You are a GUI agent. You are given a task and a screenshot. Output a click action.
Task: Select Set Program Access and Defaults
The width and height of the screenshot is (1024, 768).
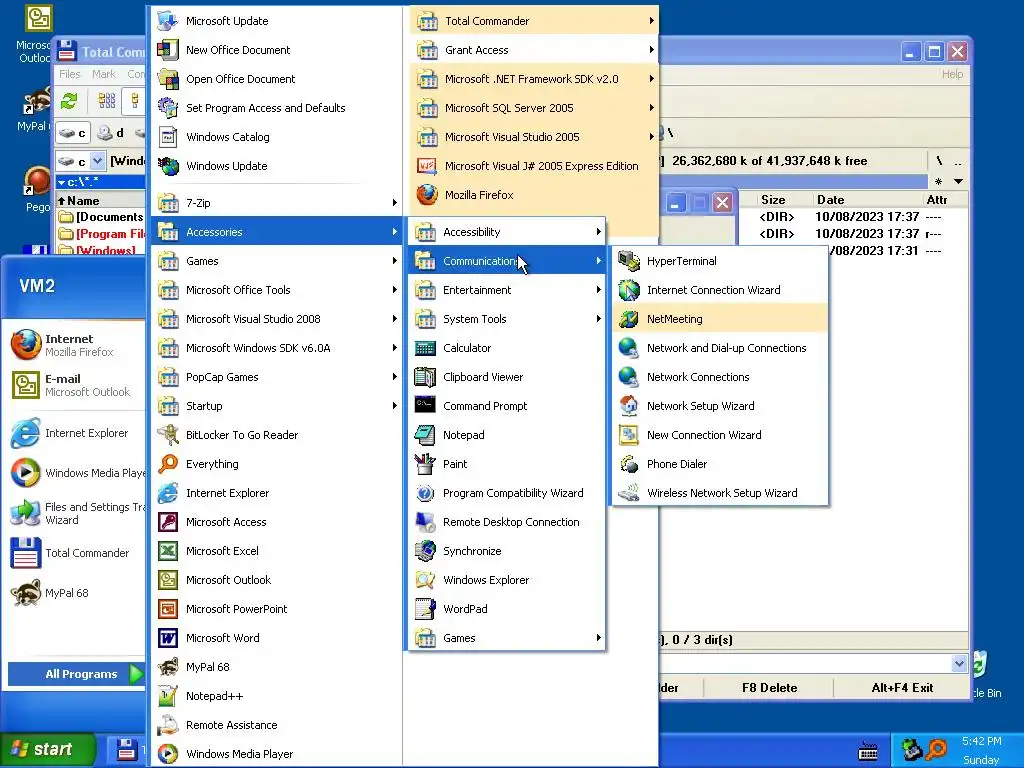[x=277, y=108]
